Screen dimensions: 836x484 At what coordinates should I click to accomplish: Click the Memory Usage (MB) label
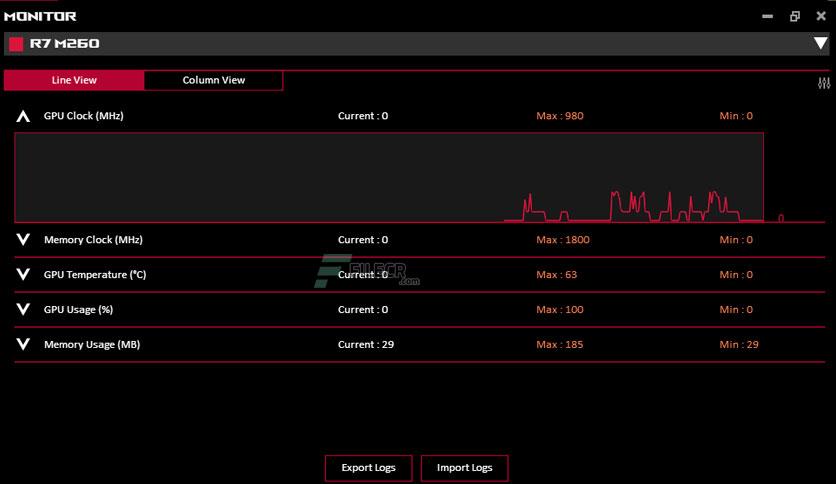pyautogui.click(x=92, y=344)
